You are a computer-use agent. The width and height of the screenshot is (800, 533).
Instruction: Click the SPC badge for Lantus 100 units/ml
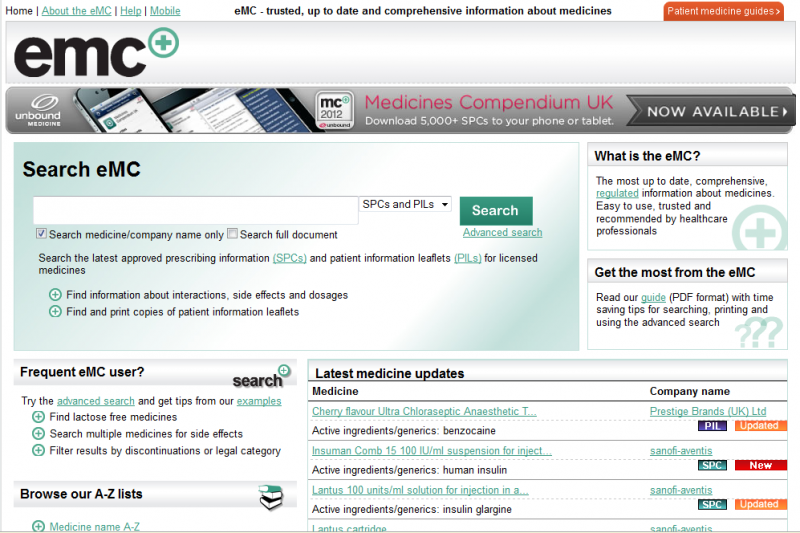[x=712, y=504]
